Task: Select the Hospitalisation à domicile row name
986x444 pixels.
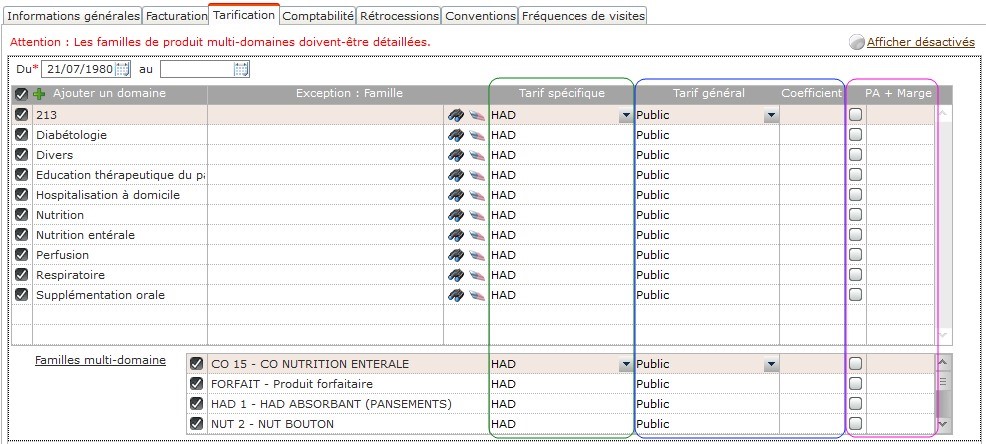Action: pyautogui.click(x=108, y=195)
